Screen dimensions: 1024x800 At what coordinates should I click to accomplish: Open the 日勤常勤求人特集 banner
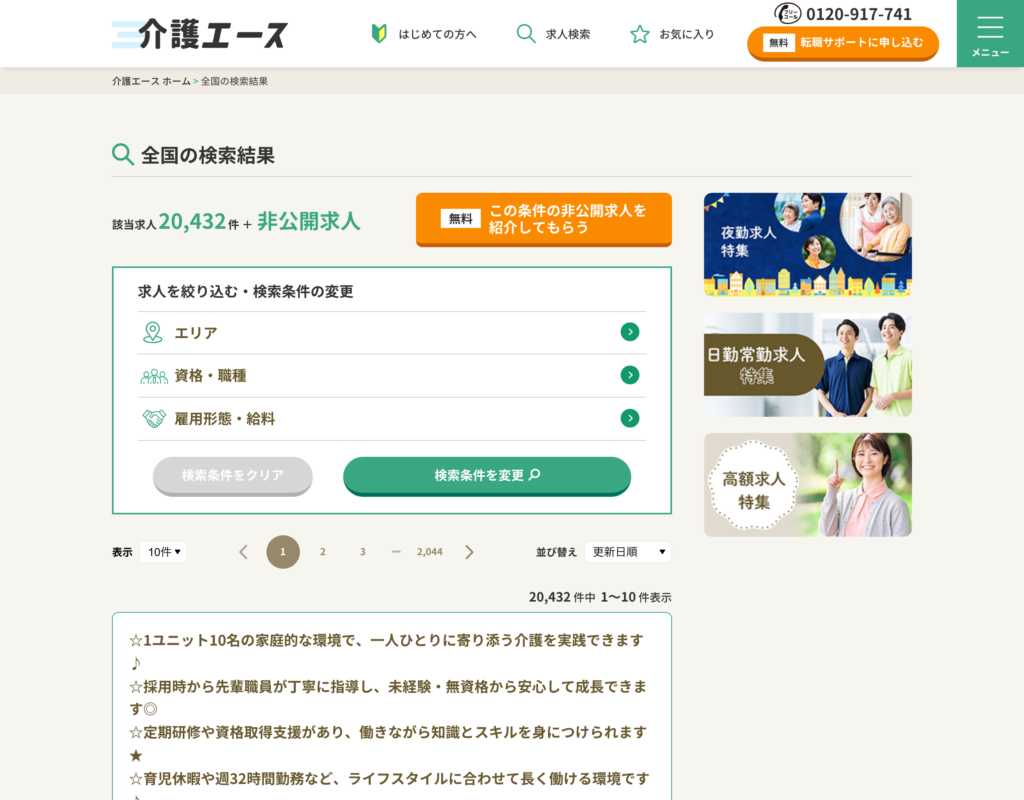click(808, 364)
